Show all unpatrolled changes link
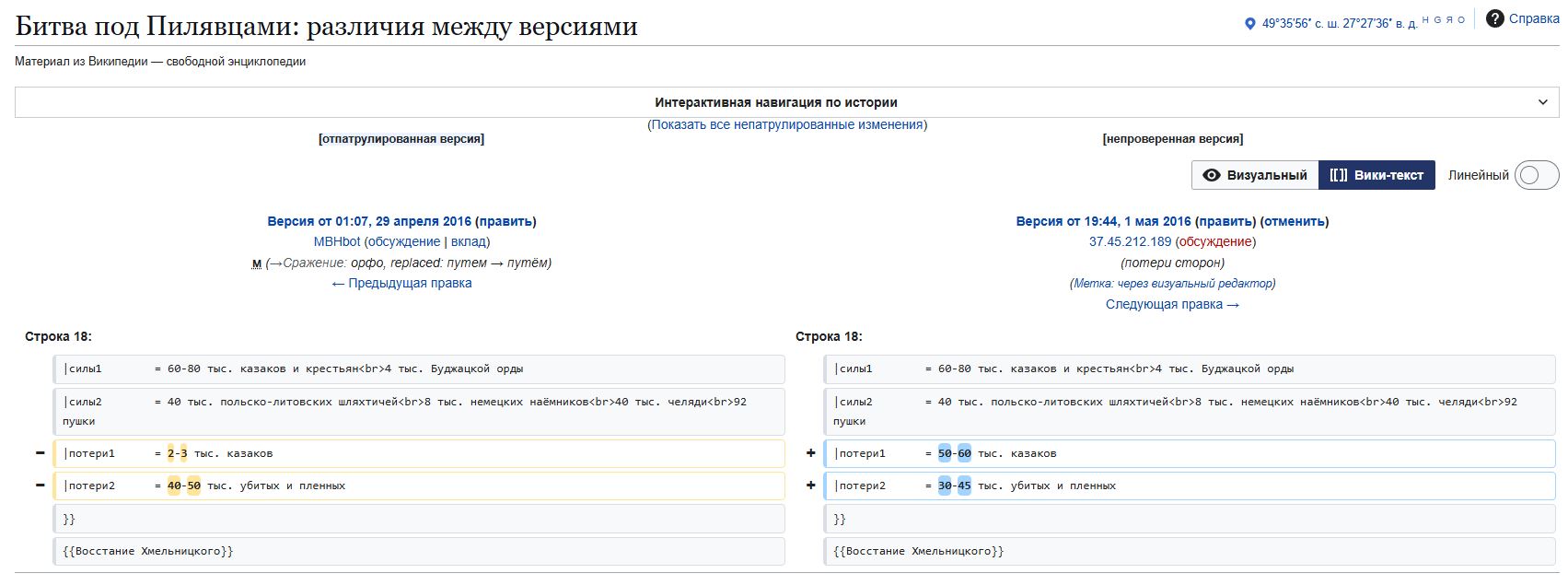 pos(786,124)
